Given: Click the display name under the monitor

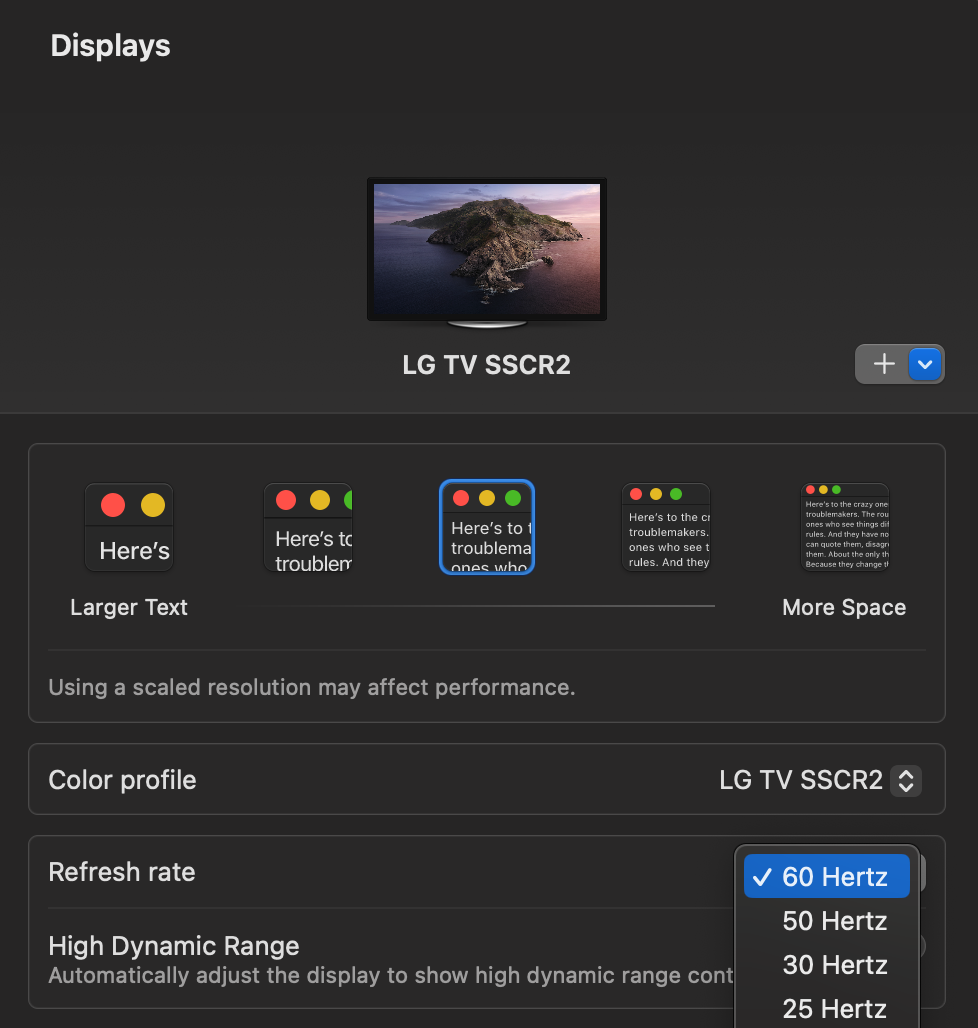Looking at the screenshot, I should pyautogui.click(x=487, y=364).
